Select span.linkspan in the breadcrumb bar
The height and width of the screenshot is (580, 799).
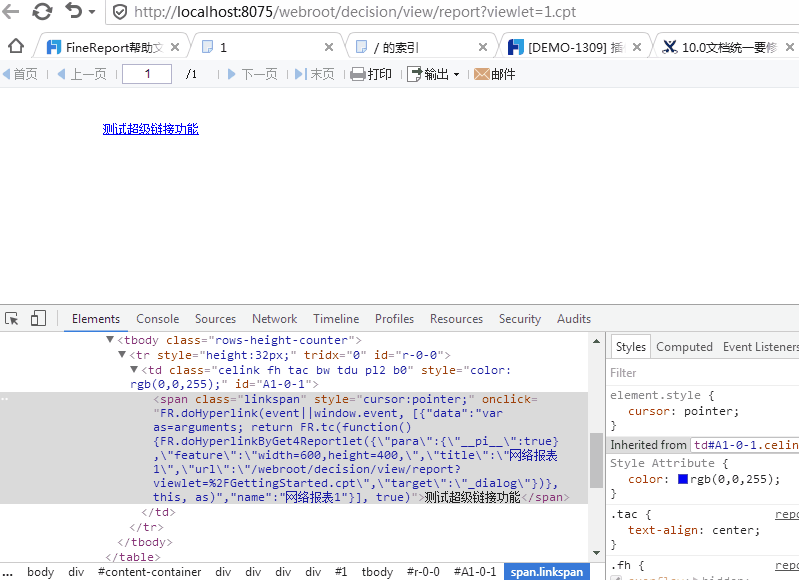coord(546,572)
